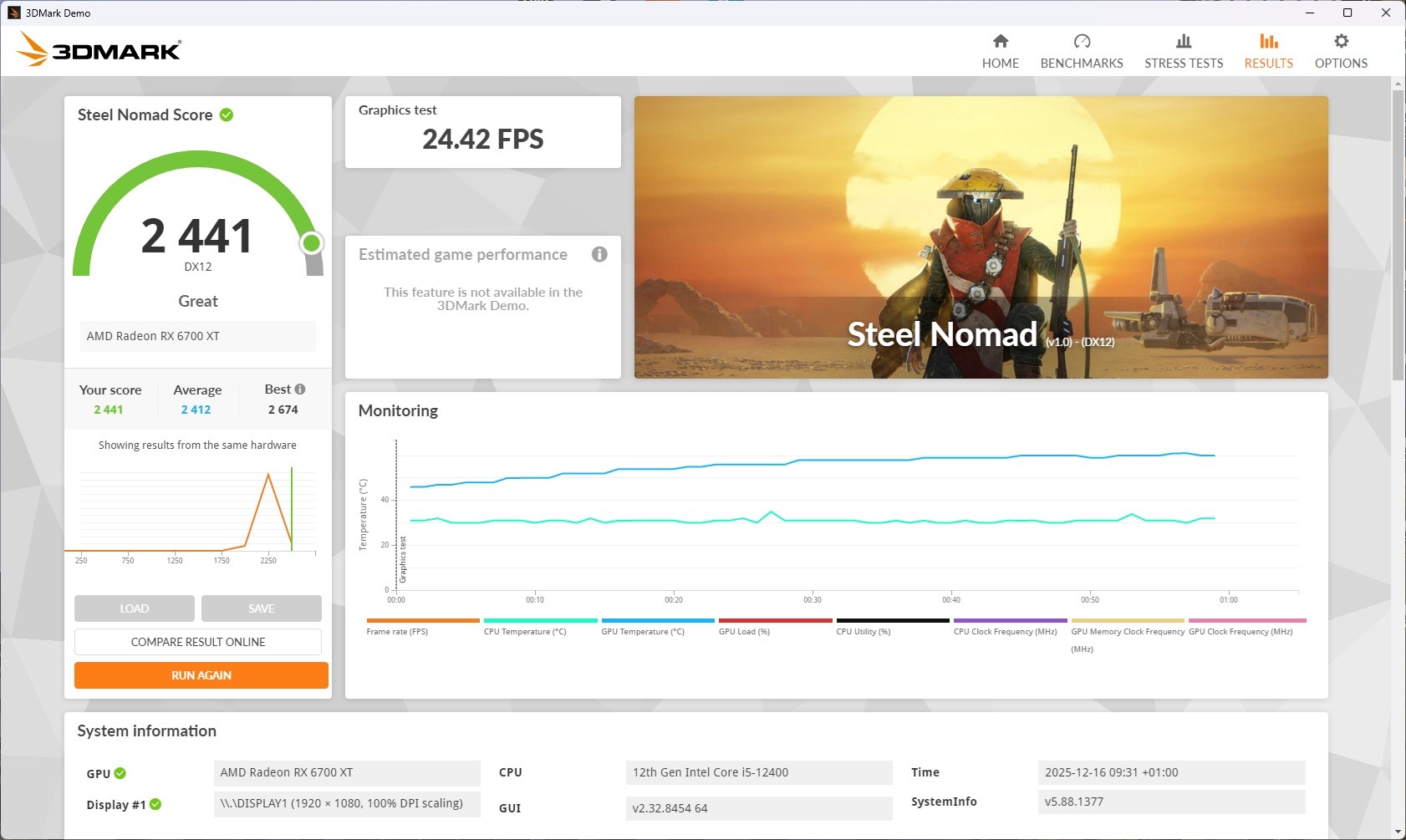
Task: Click the Home house icon
Action: point(1001,41)
